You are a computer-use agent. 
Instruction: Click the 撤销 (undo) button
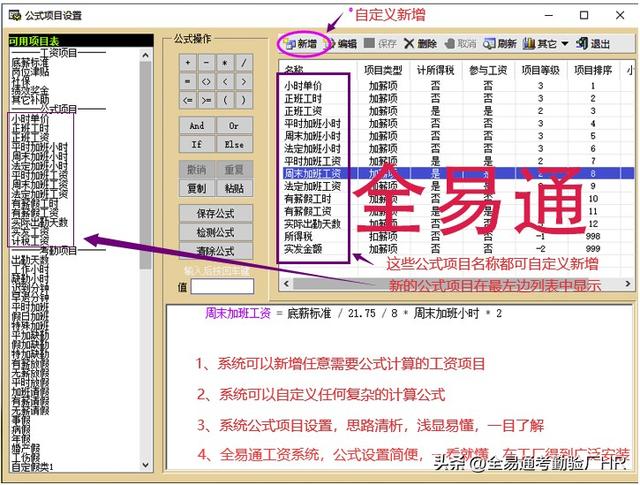coord(197,169)
